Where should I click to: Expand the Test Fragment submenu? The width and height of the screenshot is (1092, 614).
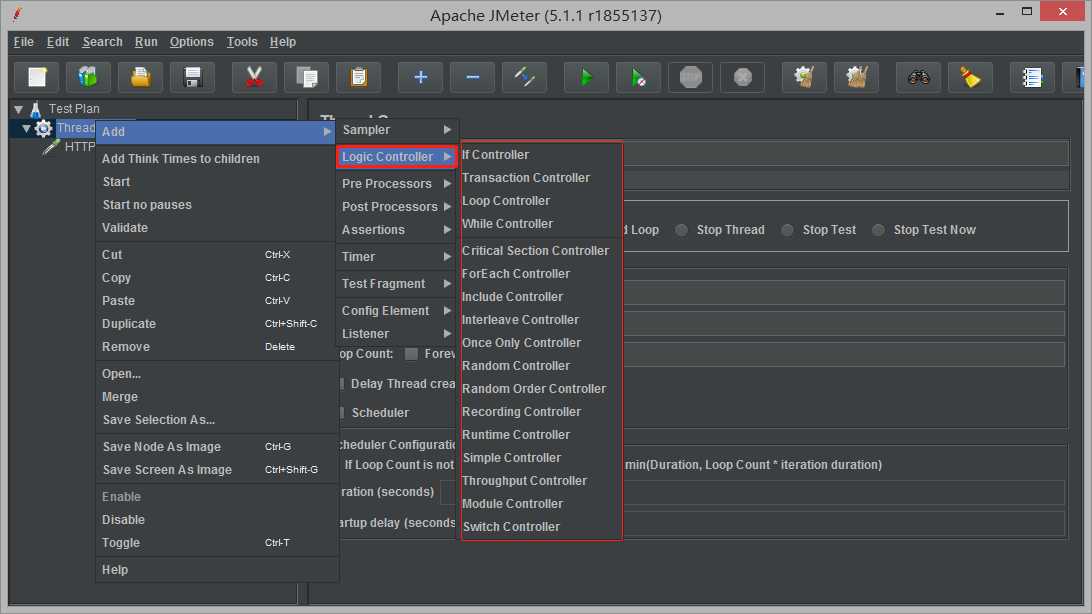[x=396, y=284]
